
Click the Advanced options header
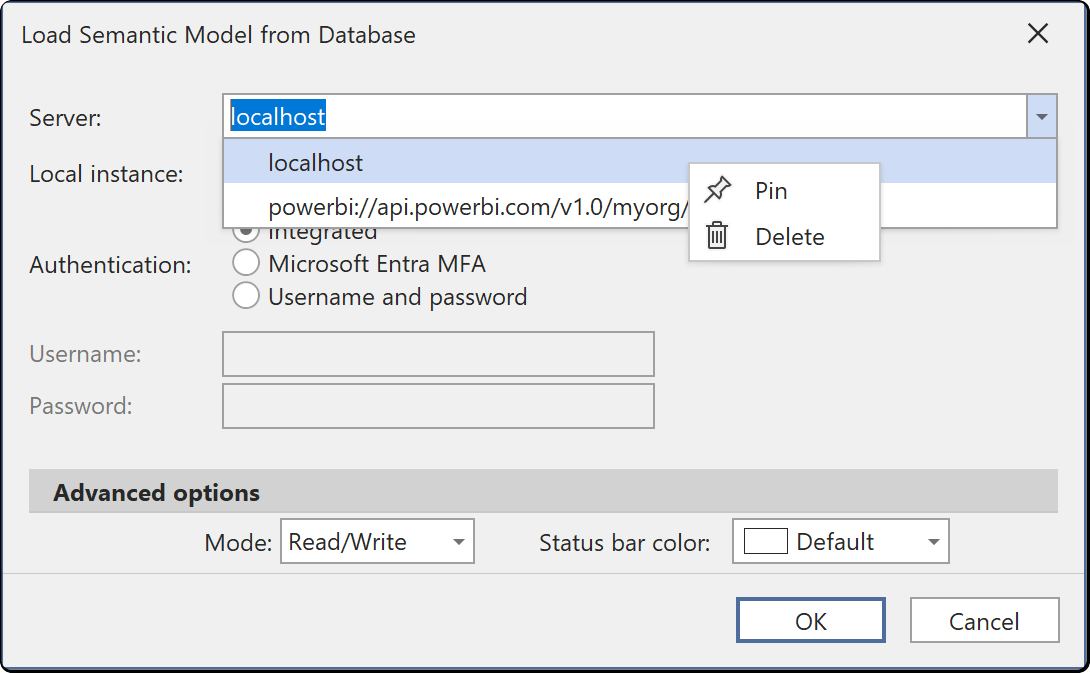click(543, 492)
